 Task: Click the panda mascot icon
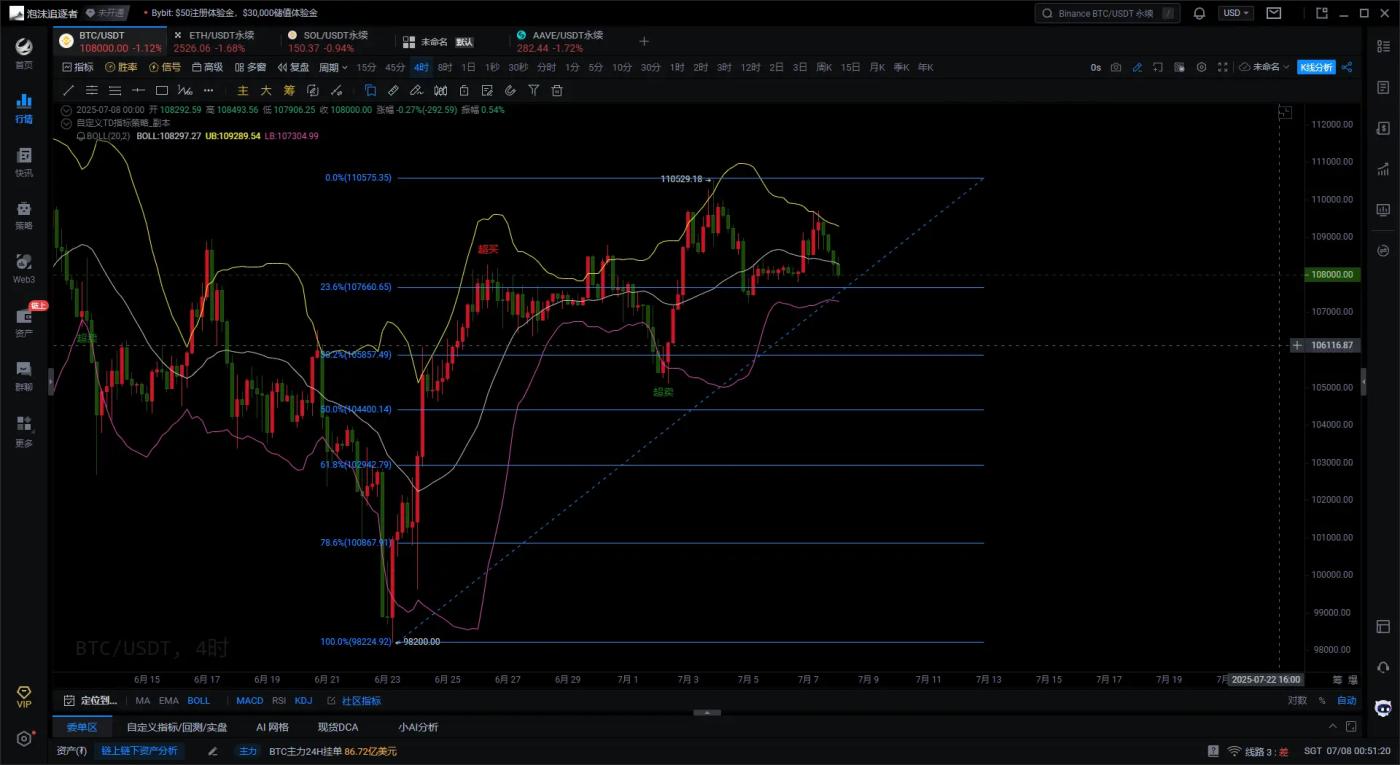click(x=1383, y=708)
